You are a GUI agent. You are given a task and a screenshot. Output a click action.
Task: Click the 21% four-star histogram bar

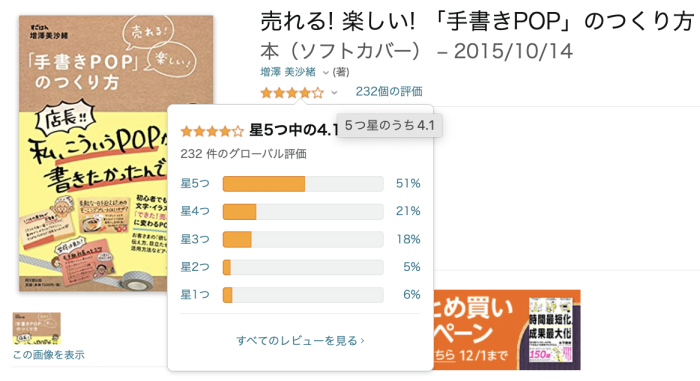[303, 212]
